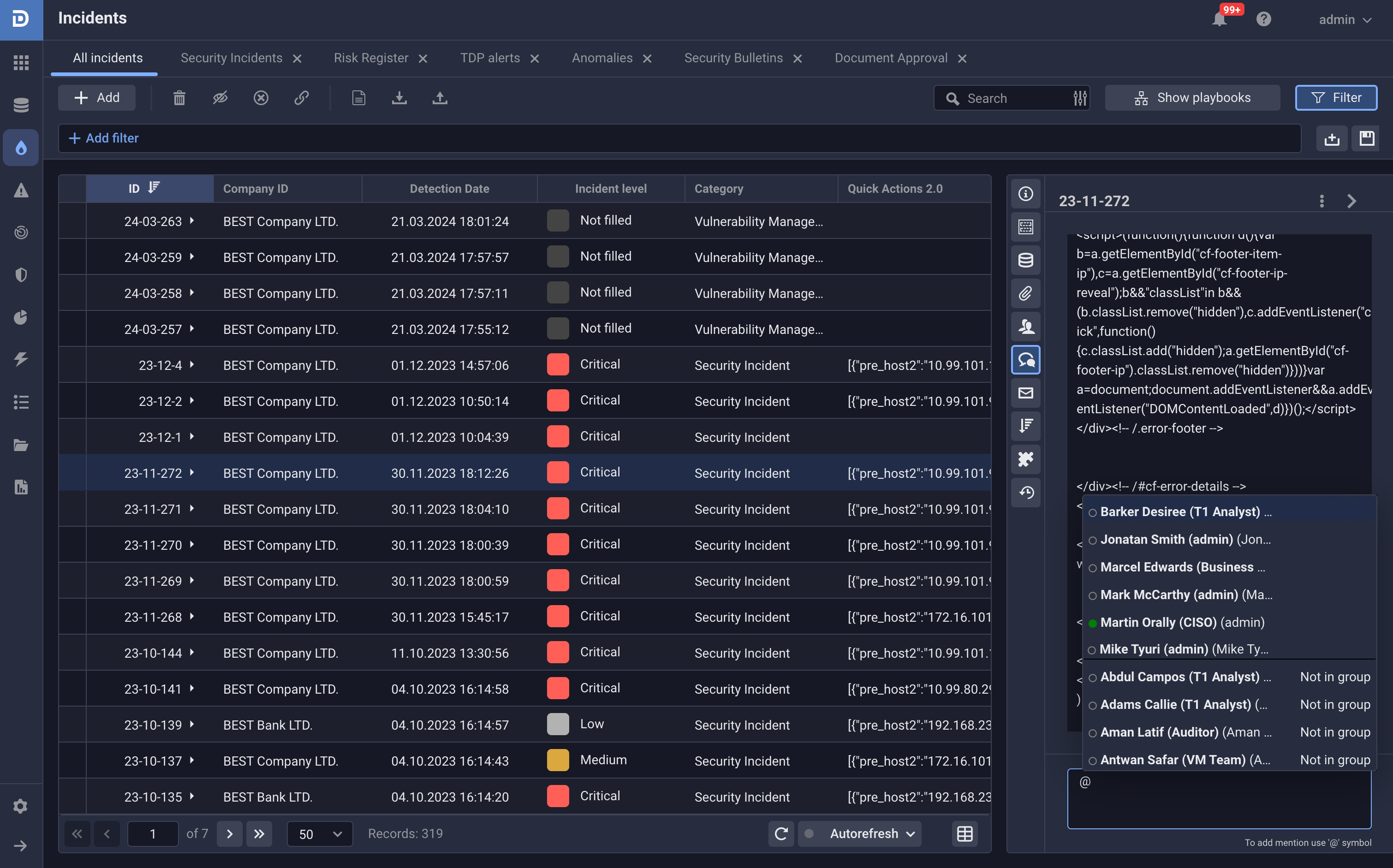Expand incident 23-12-4 row arrow
This screenshot has height=868, width=1393.
point(192,364)
